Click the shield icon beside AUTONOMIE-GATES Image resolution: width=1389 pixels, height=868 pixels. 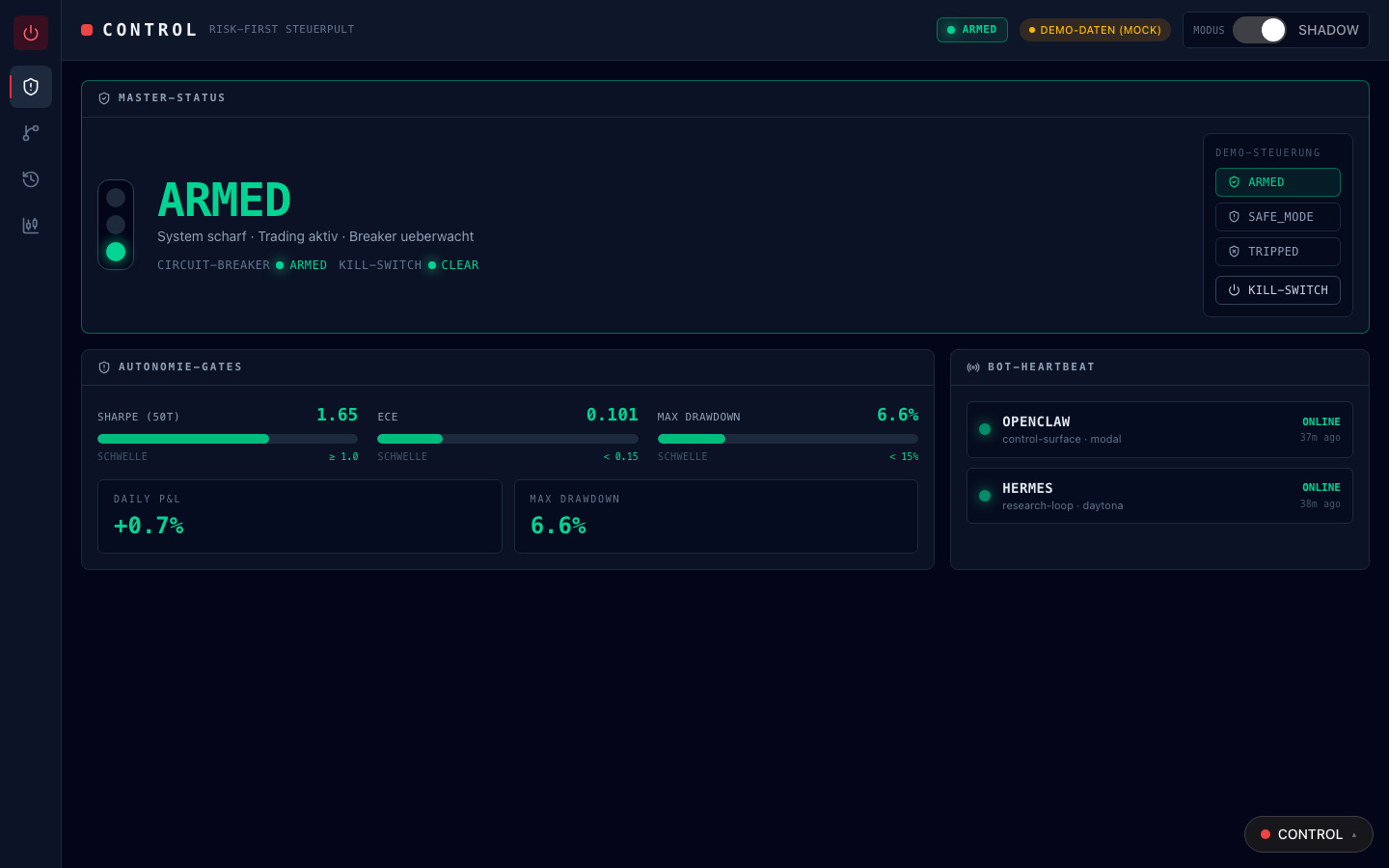104,367
